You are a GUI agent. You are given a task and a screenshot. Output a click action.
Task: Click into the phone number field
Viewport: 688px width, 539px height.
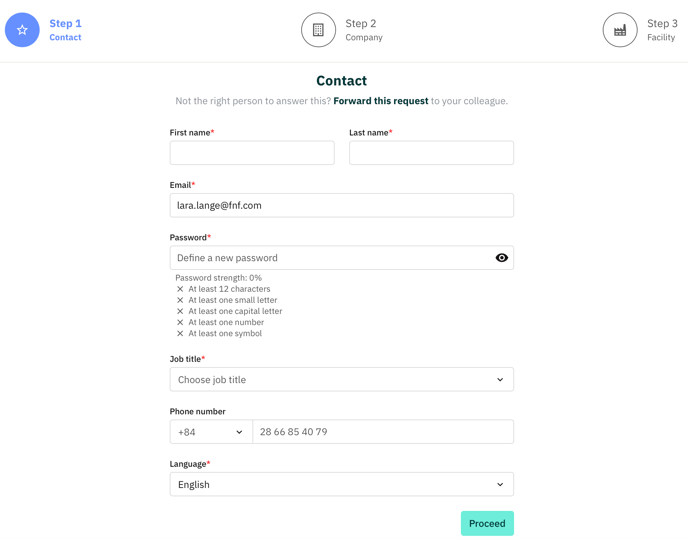coord(383,432)
